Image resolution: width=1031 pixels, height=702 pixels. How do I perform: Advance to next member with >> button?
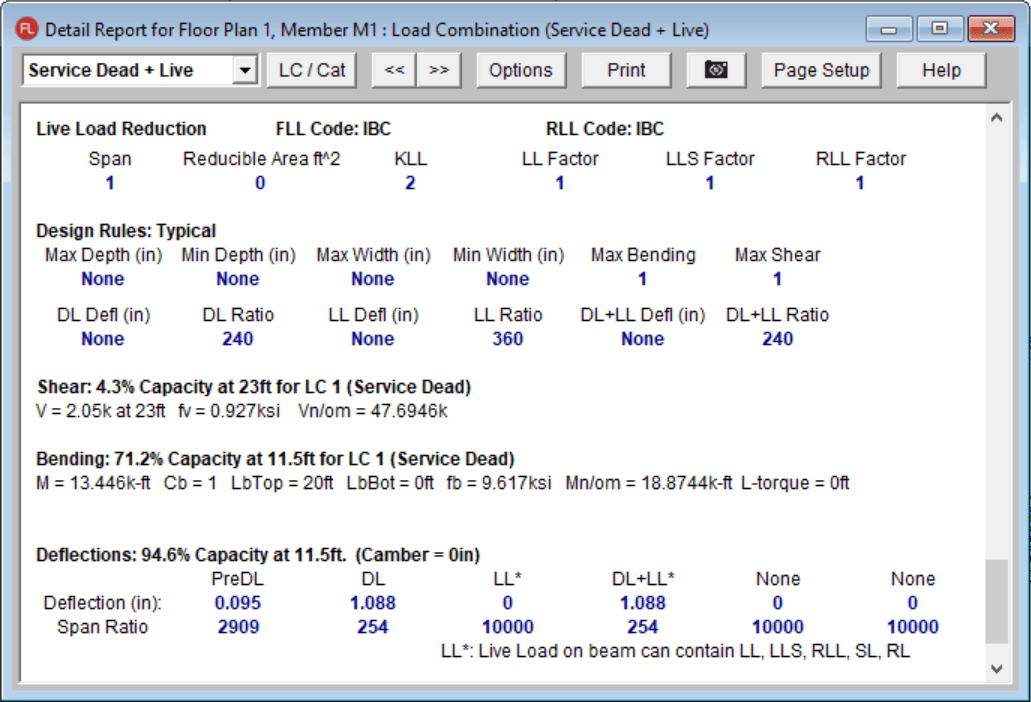438,70
